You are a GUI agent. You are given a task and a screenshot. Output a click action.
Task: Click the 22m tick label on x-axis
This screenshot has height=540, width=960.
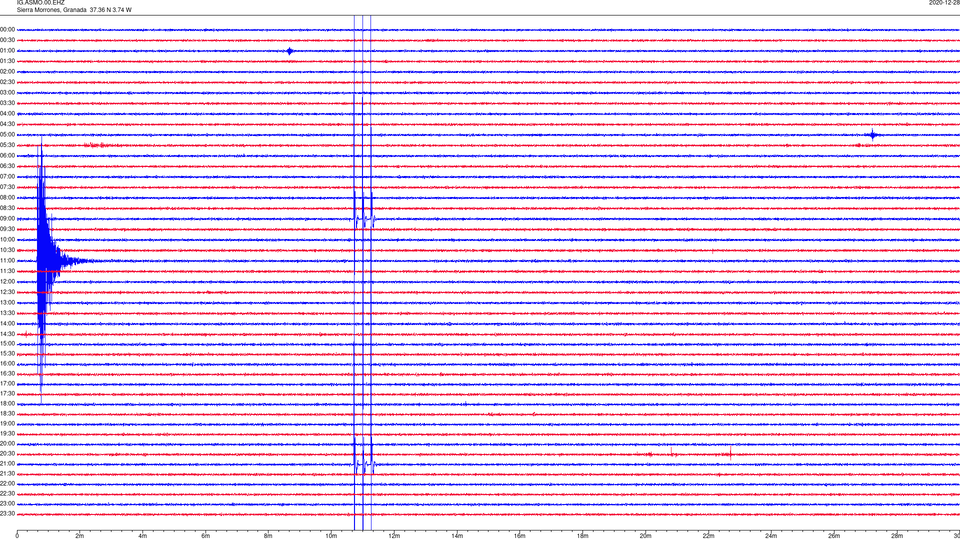pos(708,536)
